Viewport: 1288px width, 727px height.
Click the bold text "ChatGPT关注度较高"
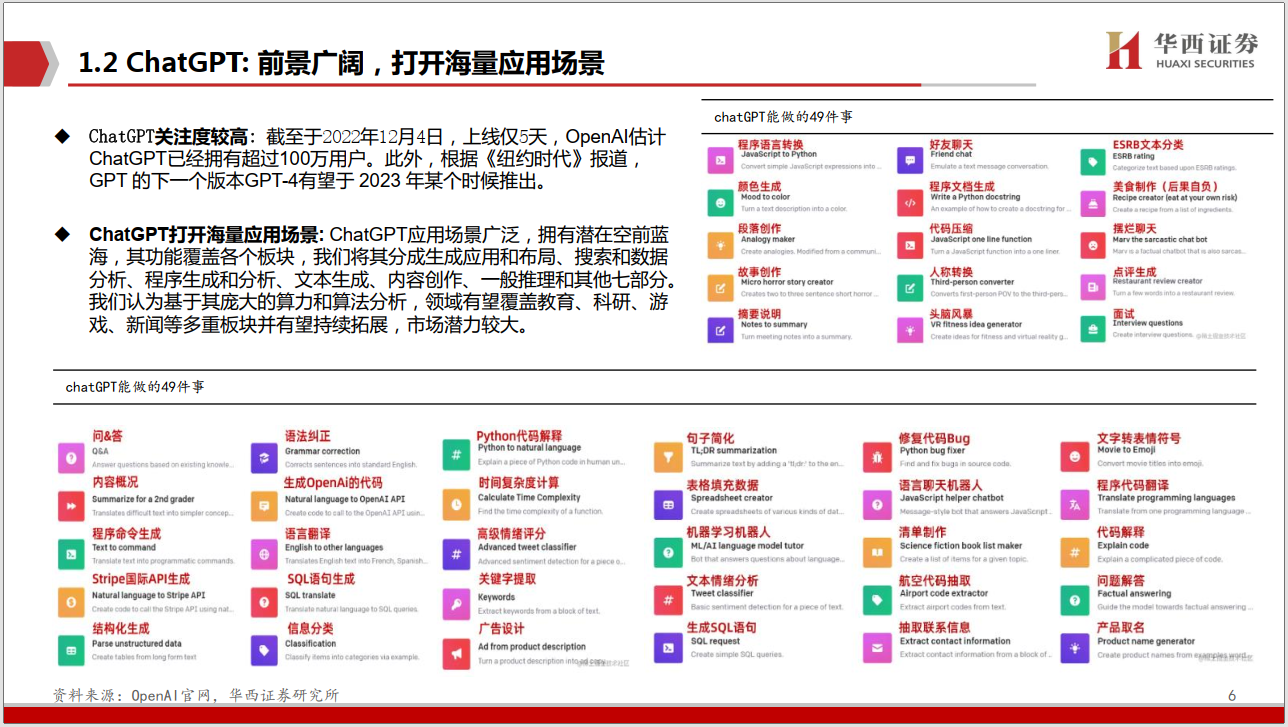(x=167, y=136)
